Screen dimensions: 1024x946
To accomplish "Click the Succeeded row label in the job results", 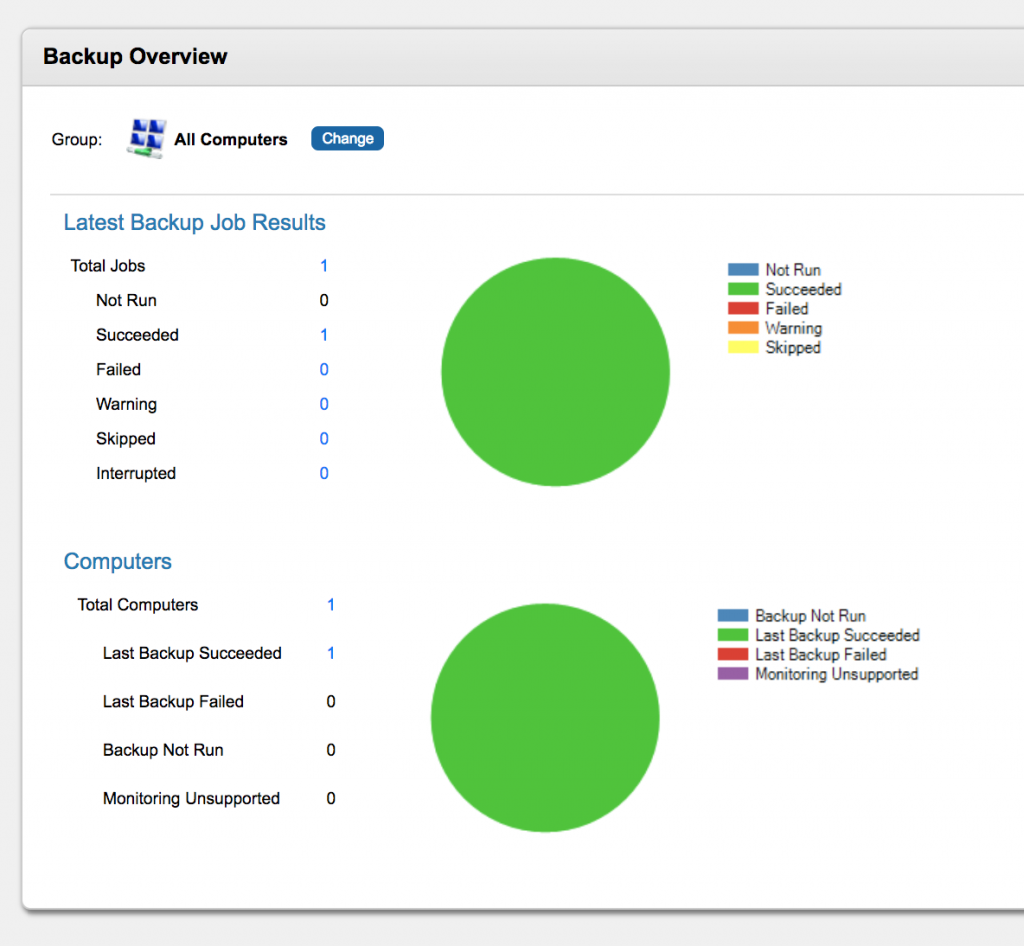I will click(137, 335).
